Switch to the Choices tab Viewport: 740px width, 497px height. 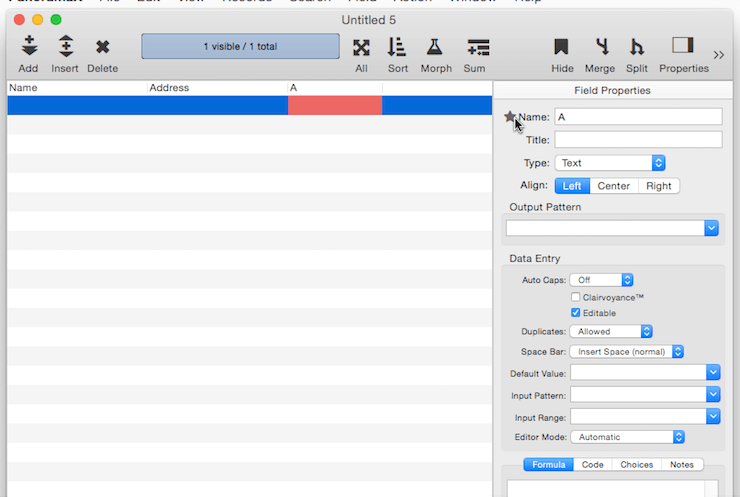pos(637,464)
